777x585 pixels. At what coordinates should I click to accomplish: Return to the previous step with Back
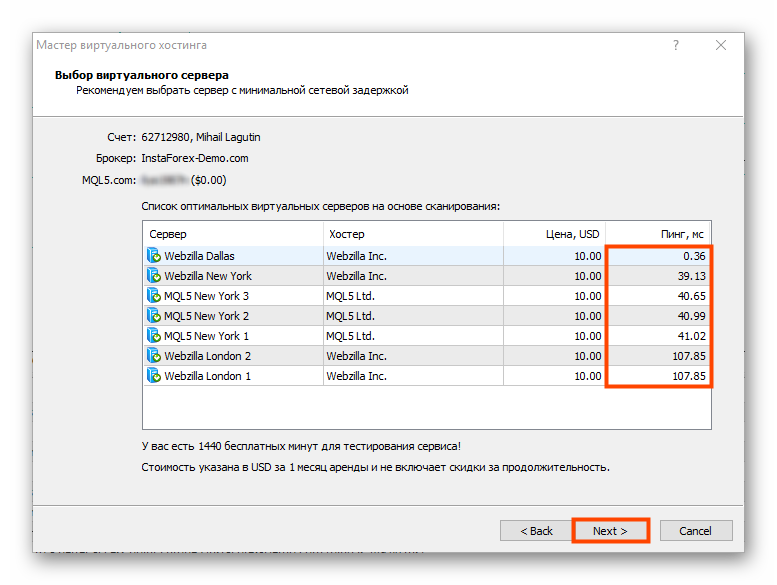pyautogui.click(x=536, y=531)
